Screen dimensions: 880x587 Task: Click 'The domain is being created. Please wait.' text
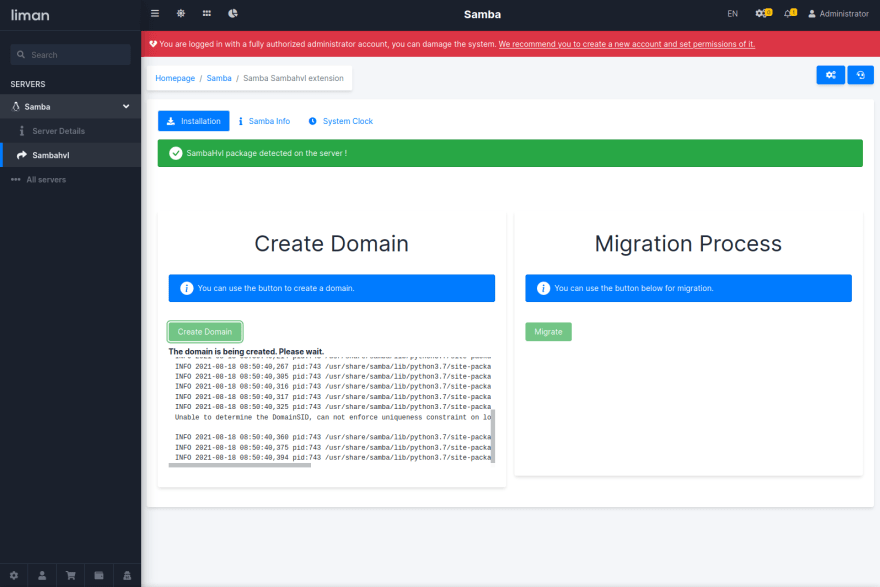(246, 352)
